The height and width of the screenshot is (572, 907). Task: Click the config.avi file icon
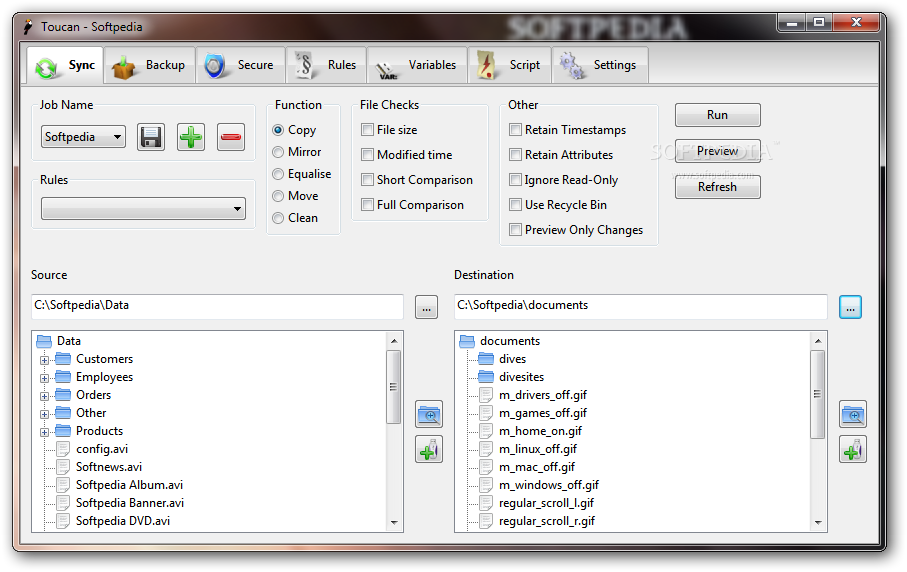coord(63,449)
